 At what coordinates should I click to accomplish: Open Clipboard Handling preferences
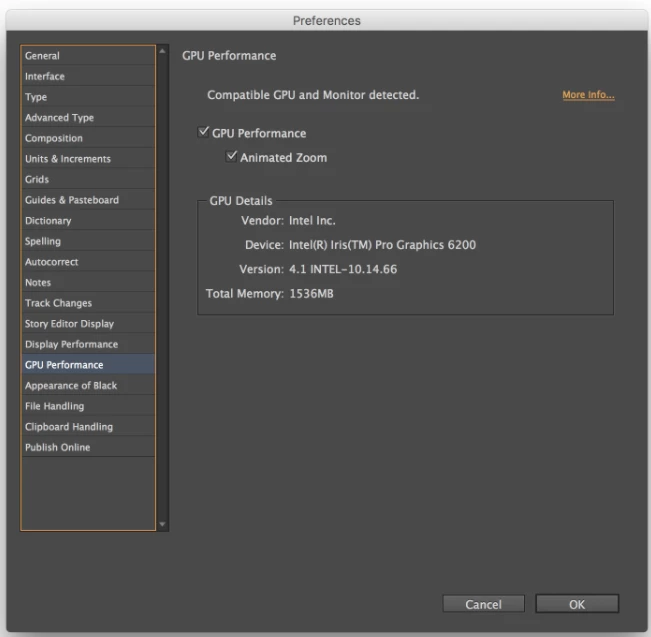click(88, 427)
